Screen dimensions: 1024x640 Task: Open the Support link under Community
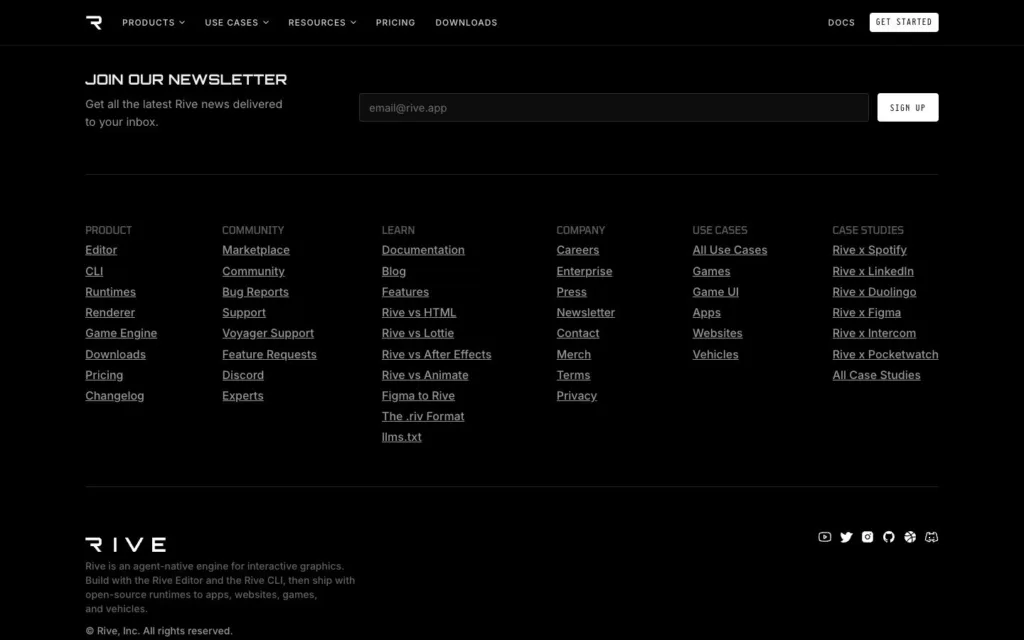(x=244, y=313)
